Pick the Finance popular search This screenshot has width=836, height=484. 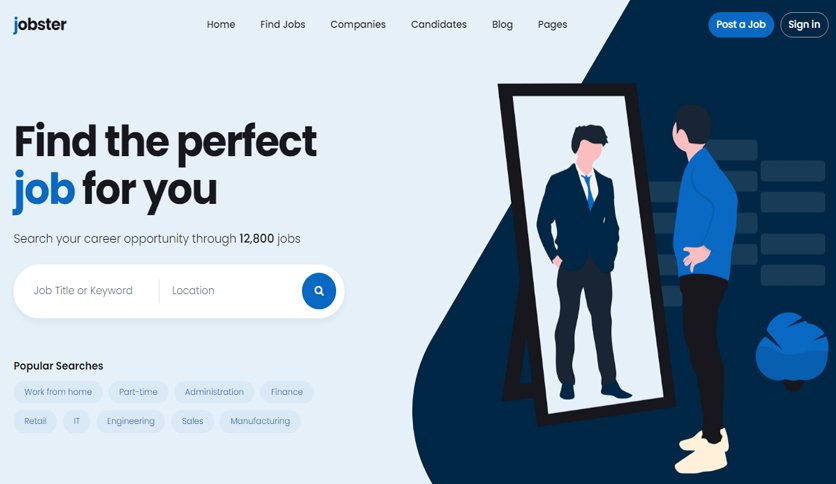287,392
